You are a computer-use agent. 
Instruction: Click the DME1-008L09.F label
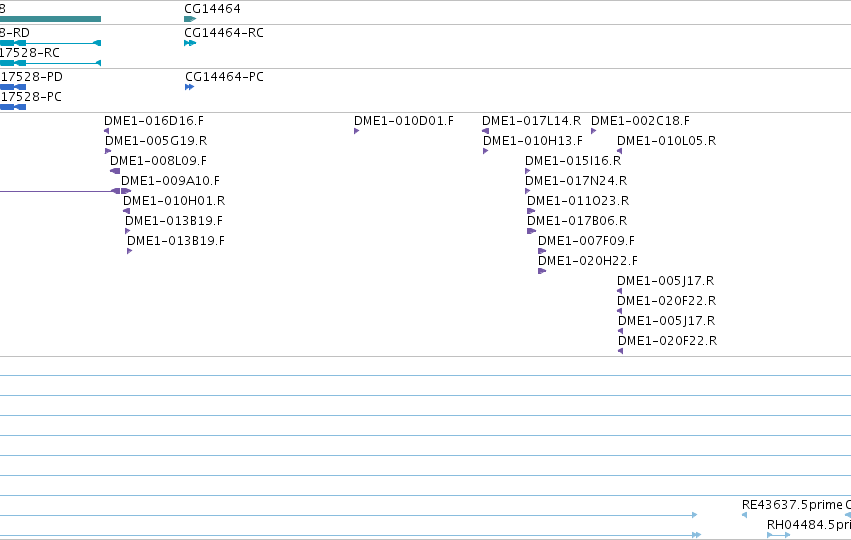click(158, 161)
